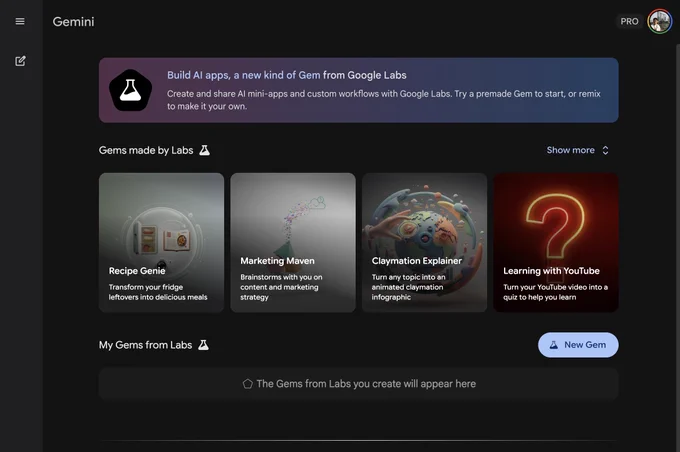Open the Claymation Explainer gem card
Image resolution: width=680 pixels, height=452 pixels.
425,242
